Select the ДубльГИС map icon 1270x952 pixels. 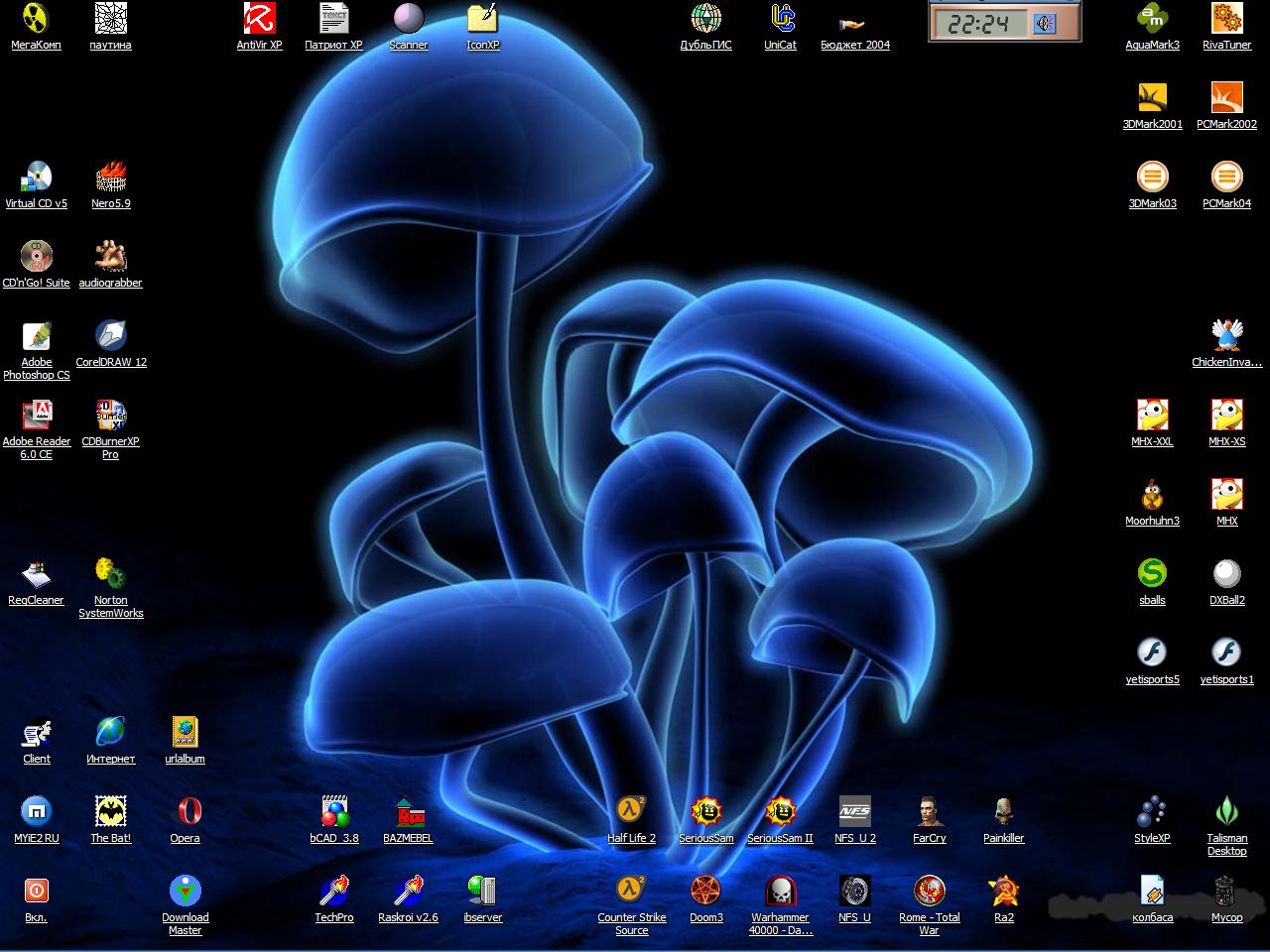[x=705, y=19]
